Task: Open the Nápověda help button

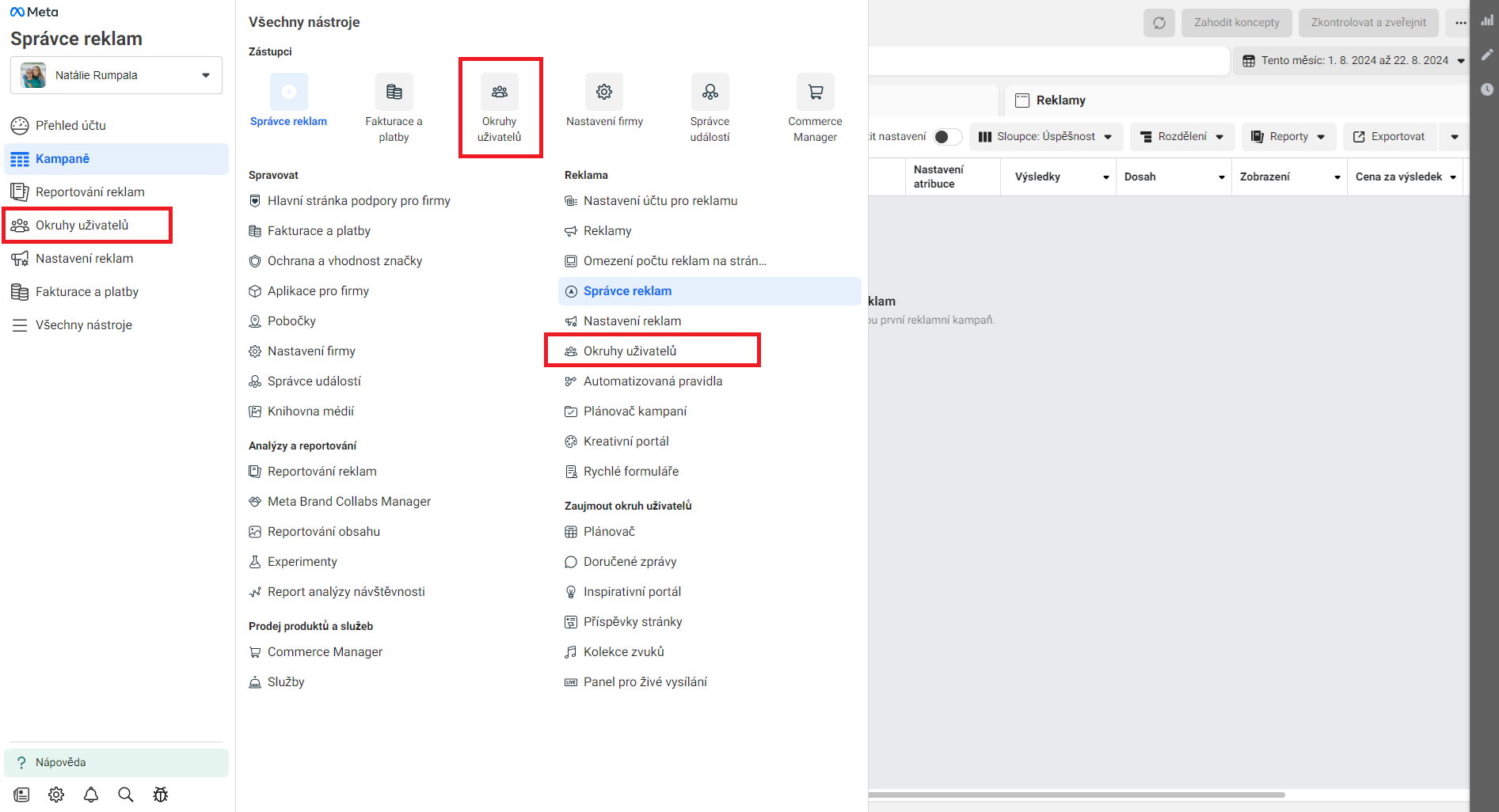Action: [116, 762]
